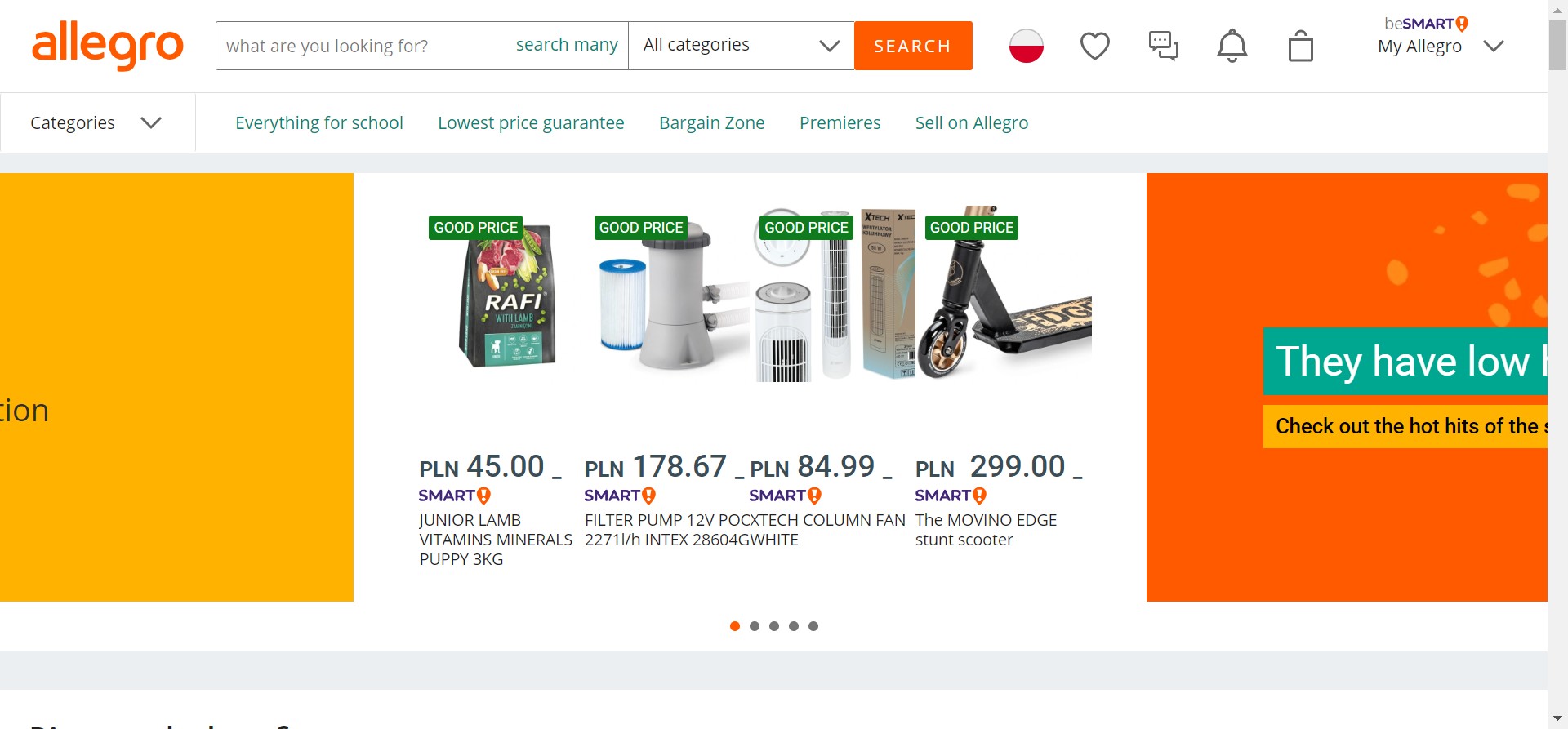The width and height of the screenshot is (1568, 729).
Task: Click the Sell on Allegro link
Action: click(971, 123)
